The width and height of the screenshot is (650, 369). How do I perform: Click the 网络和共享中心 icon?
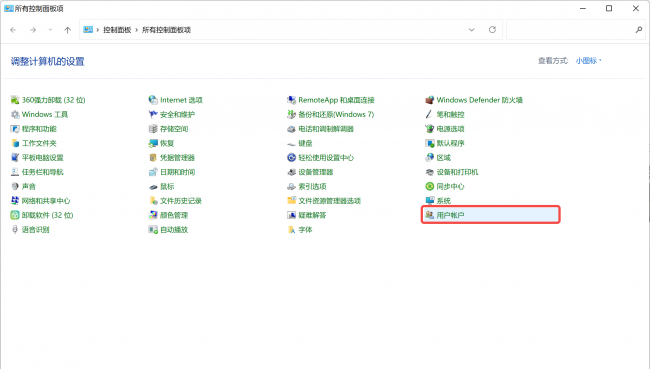click(x=15, y=201)
